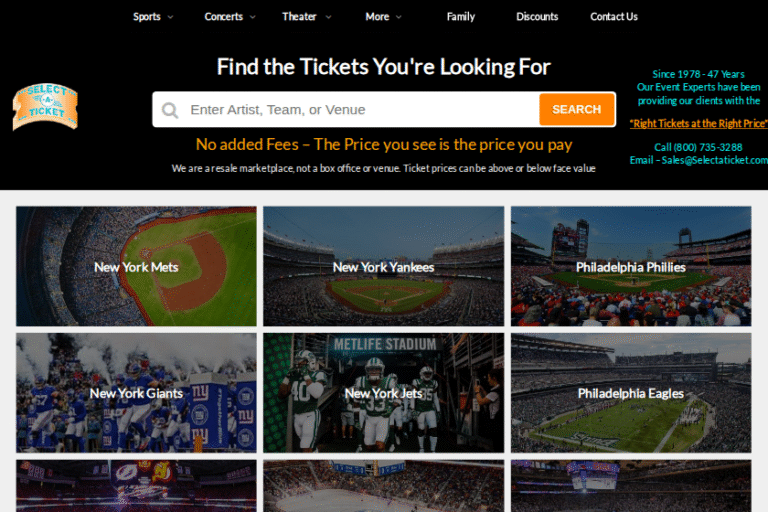Go to the Contact Us page

click(614, 17)
